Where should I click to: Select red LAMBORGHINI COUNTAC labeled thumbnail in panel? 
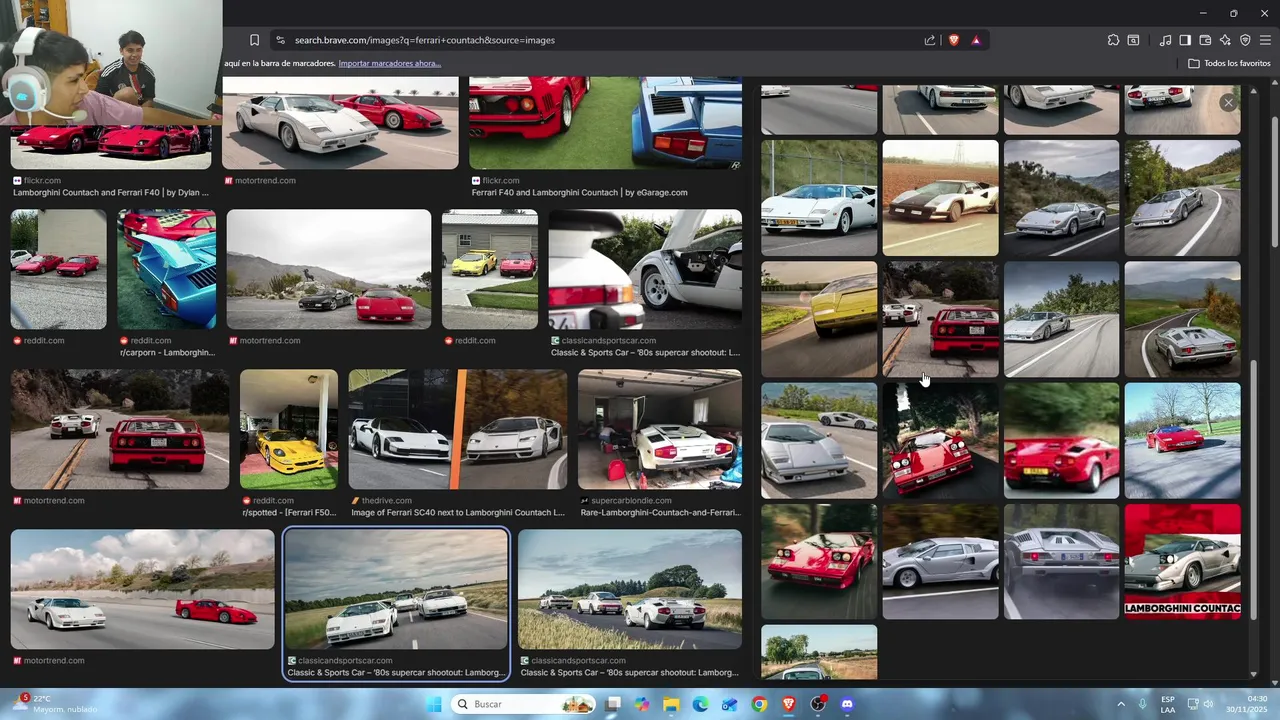pos(1182,561)
